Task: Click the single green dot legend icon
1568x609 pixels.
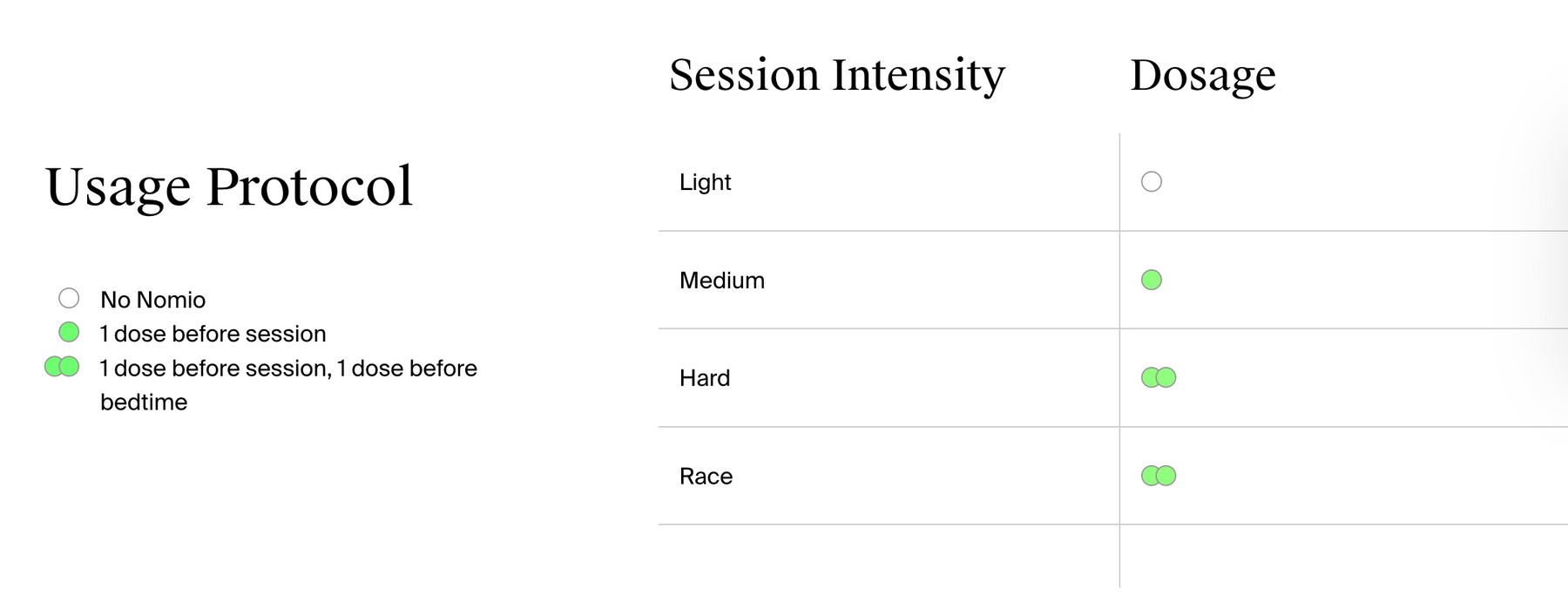Action: tap(69, 332)
